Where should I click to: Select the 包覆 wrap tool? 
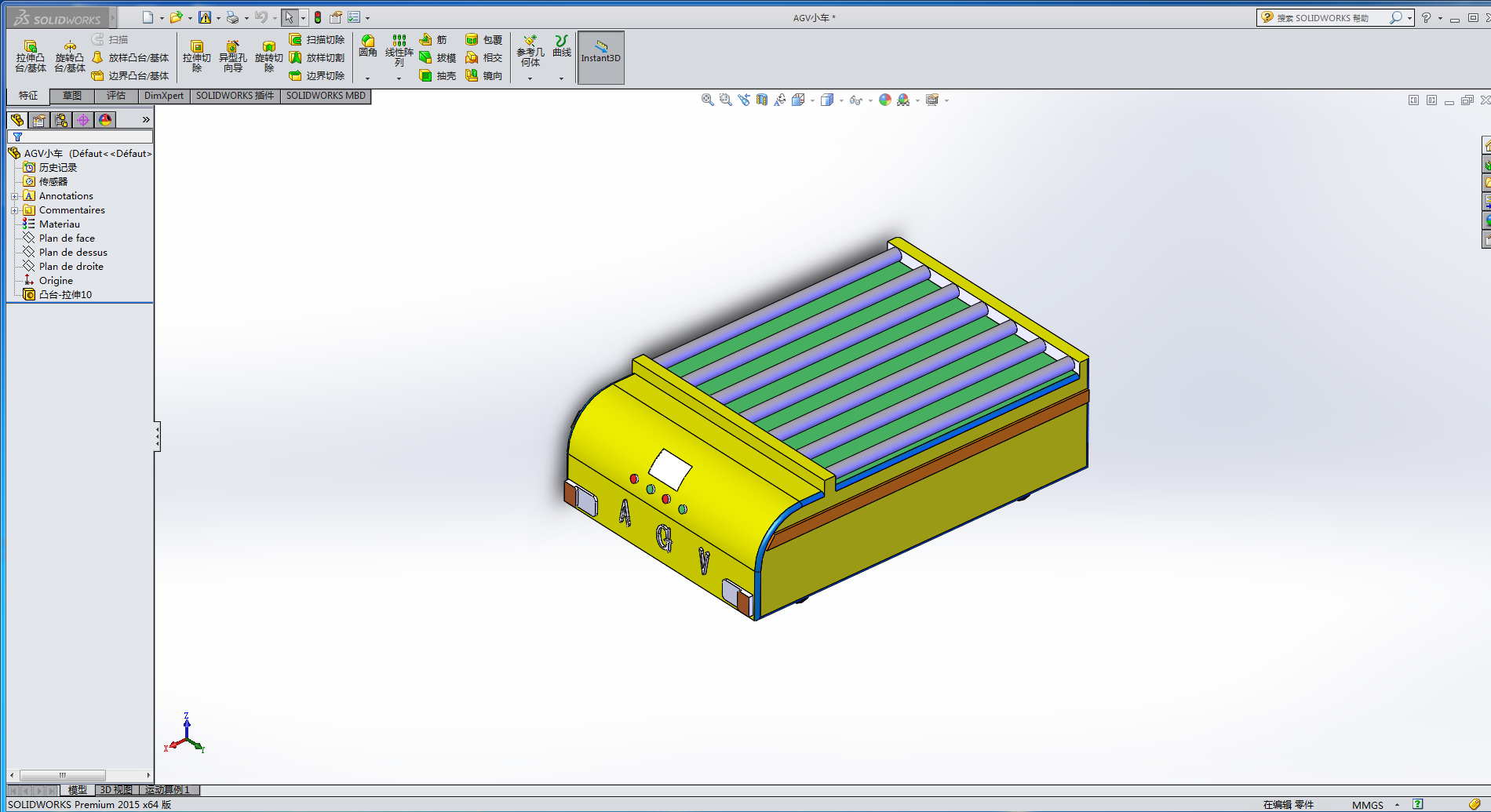[x=483, y=39]
